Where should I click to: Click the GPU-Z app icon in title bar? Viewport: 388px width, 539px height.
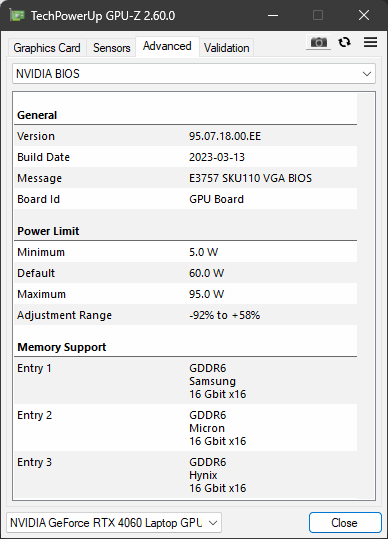click(17, 15)
